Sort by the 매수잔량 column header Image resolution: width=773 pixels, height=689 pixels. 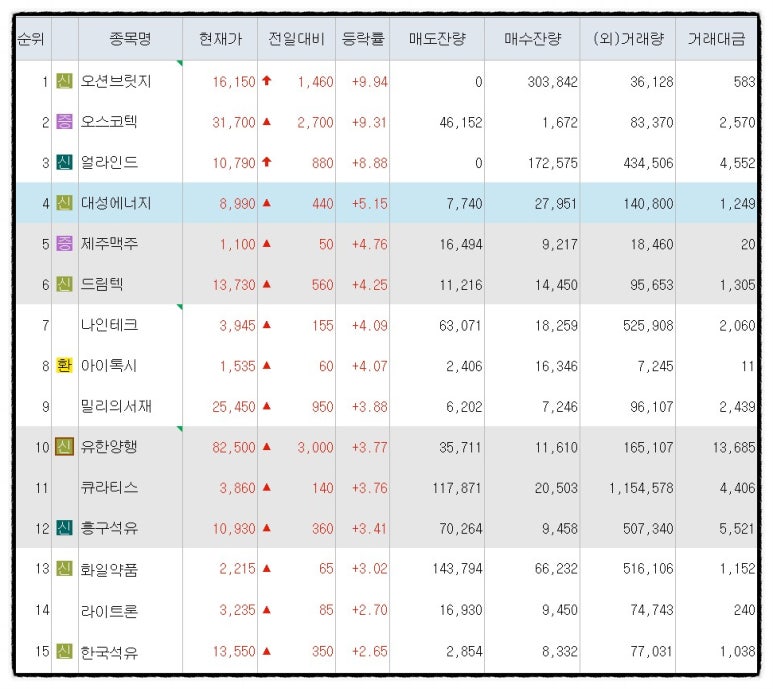532,38
